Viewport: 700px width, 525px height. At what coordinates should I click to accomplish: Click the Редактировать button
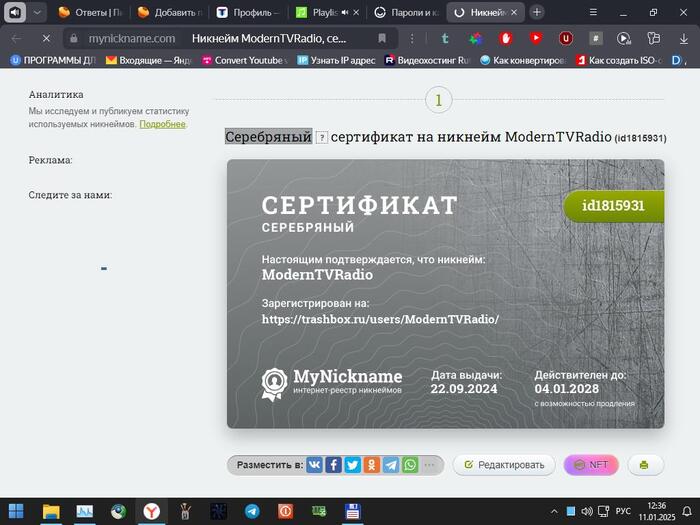504,465
